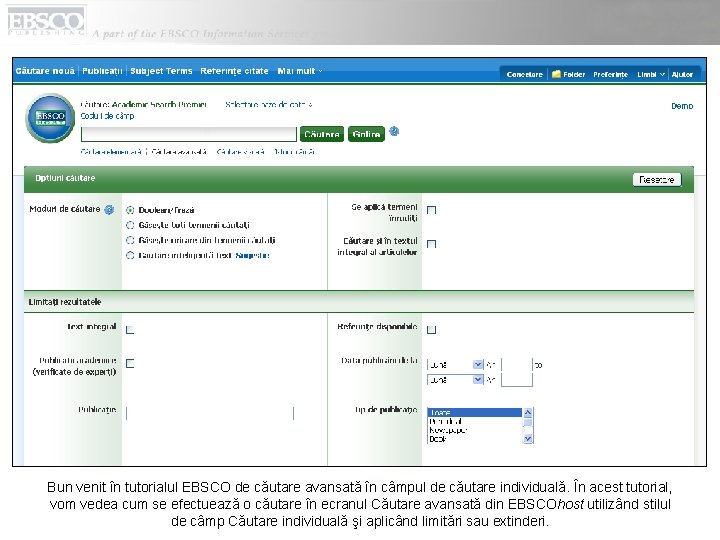
Task: Expand the Mai mult menu
Action: [300, 71]
